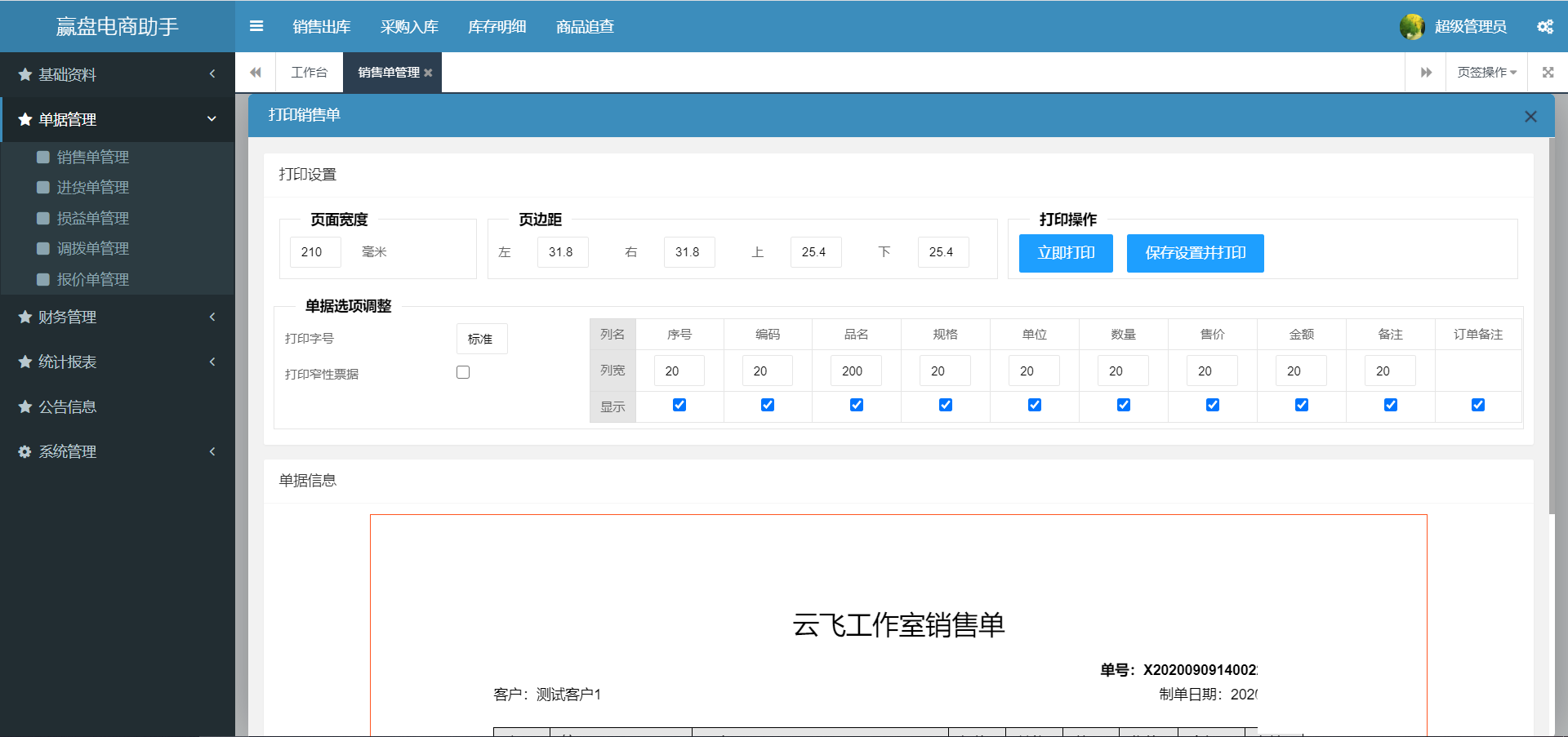Open 报价单管理 in the sidebar
1568x737 pixels.
point(93,279)
